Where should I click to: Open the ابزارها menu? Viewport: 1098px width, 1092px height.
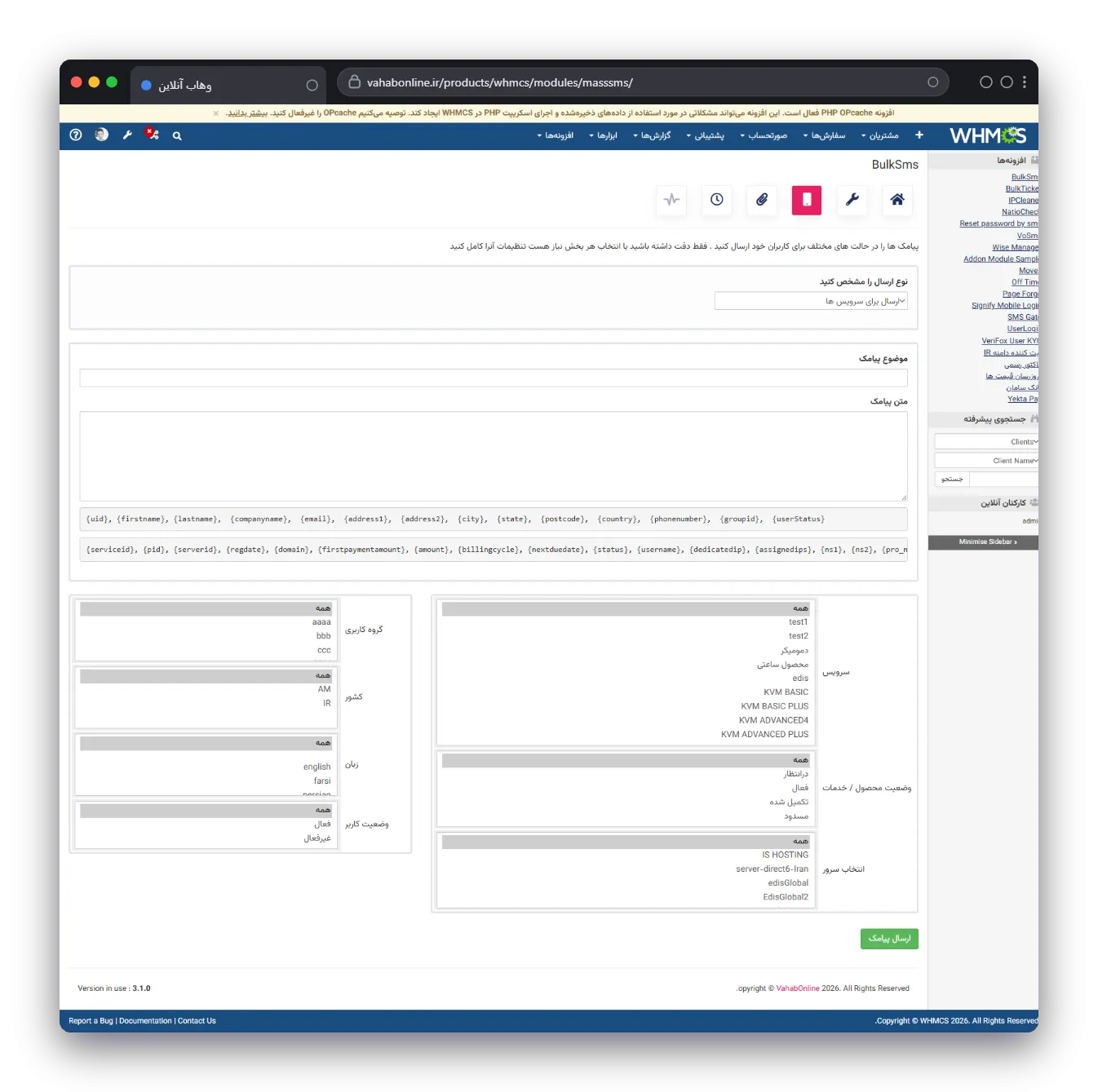point(604,135)
